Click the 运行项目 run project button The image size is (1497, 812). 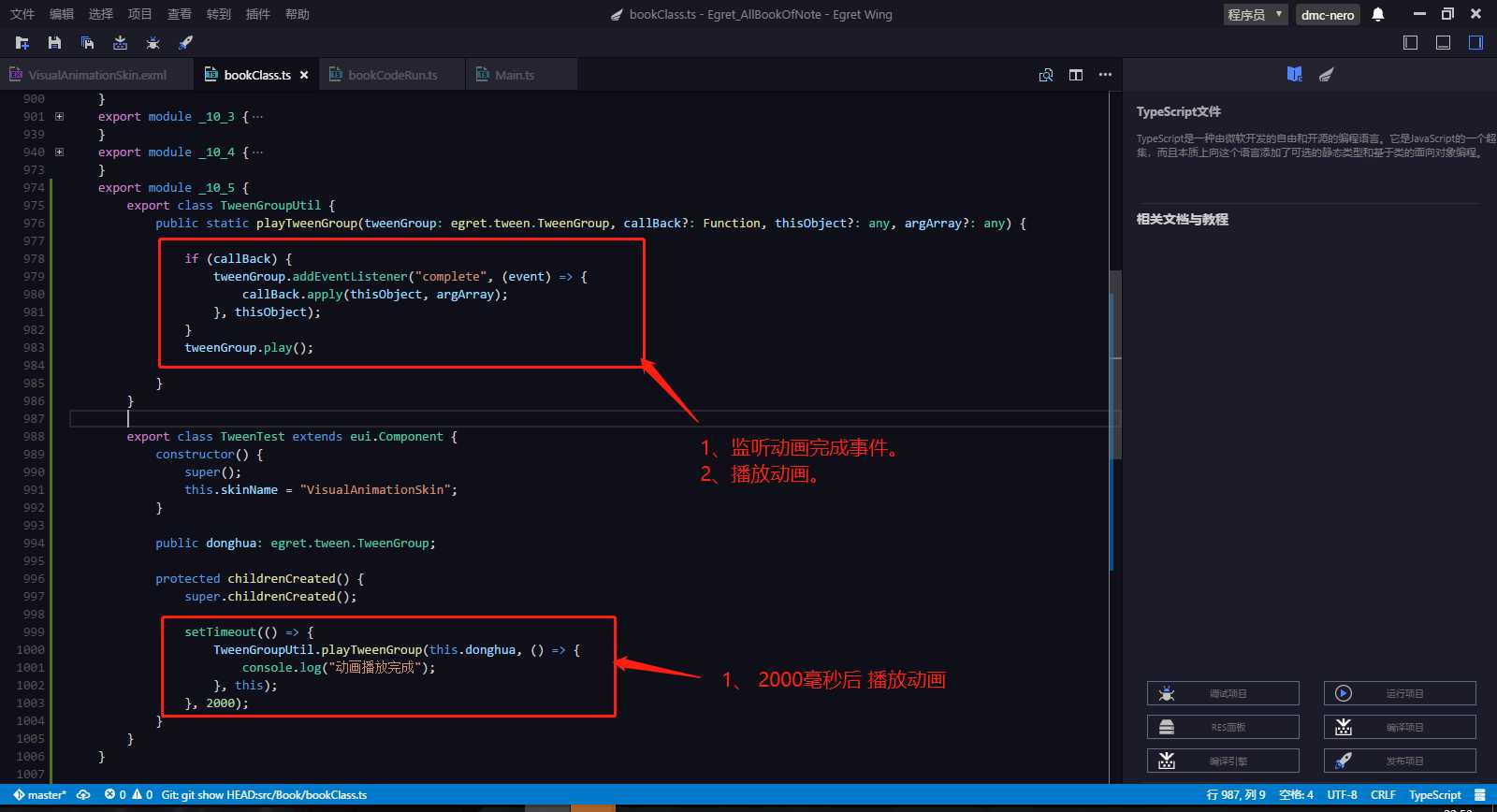coord(1400,693)
